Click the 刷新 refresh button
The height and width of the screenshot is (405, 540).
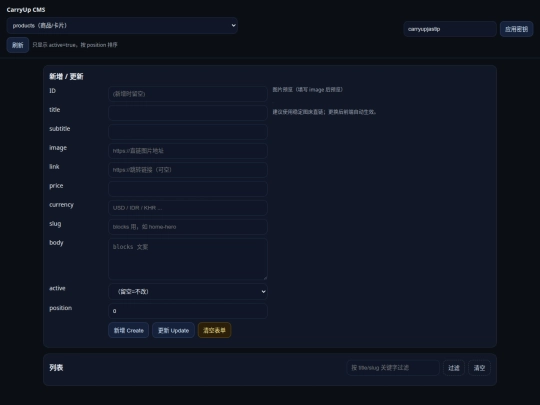click(x=18, y=45)
